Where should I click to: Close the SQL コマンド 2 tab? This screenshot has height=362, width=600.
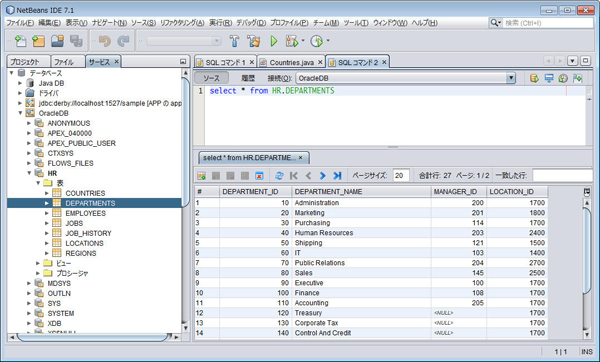coord(384,62)
